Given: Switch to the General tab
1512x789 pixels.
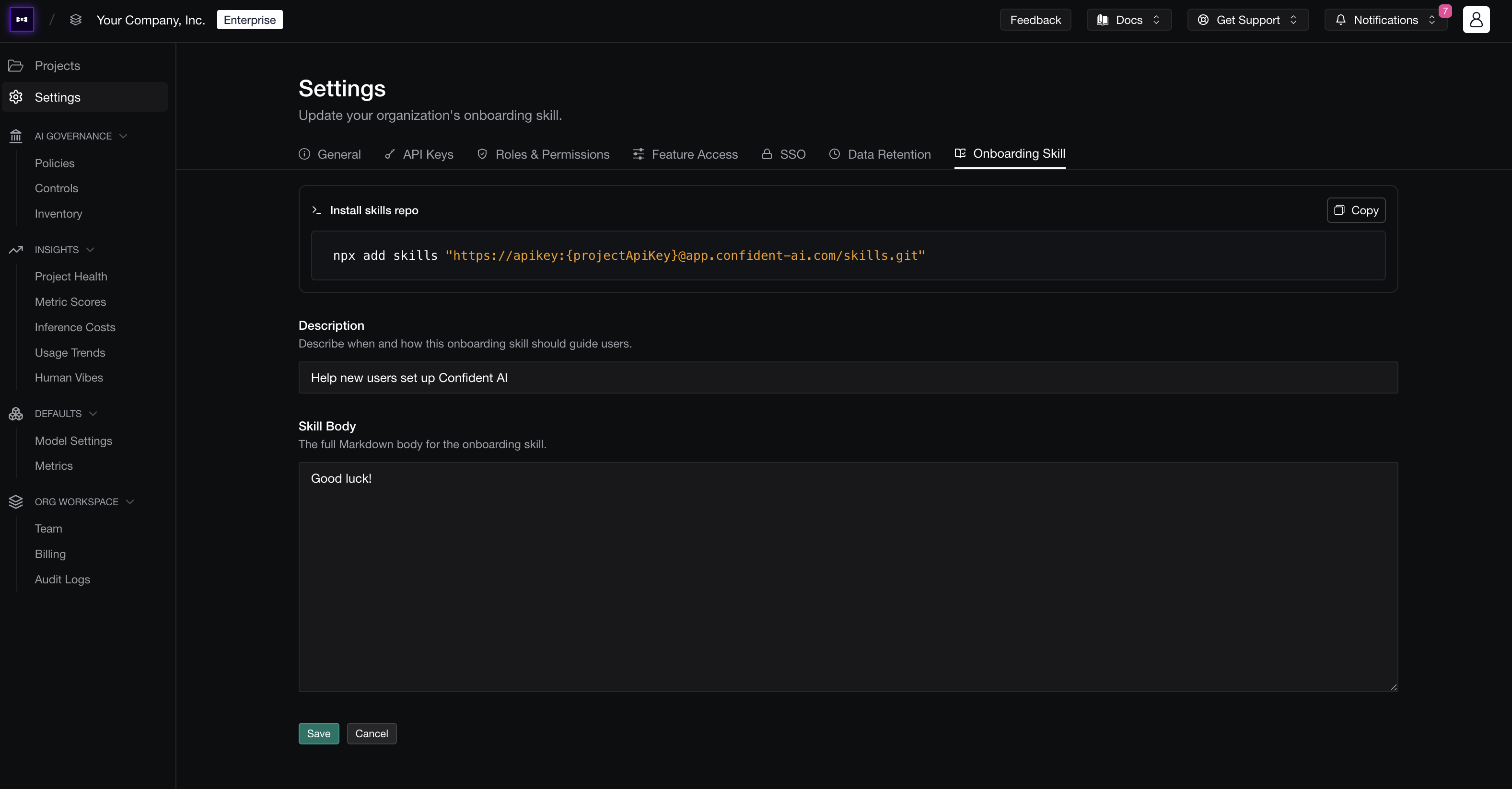Looking at the screenshot, I should pyautogui.click(x=330, y=154).
